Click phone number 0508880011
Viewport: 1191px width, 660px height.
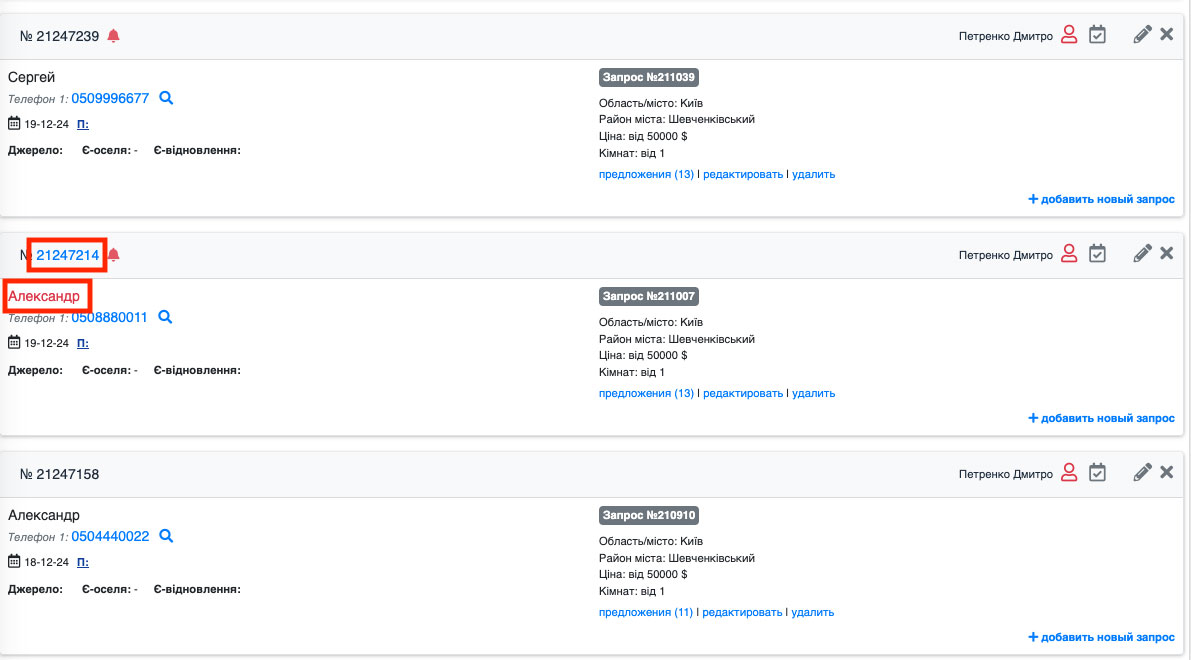pyautogui.click(x=109, y=317)
